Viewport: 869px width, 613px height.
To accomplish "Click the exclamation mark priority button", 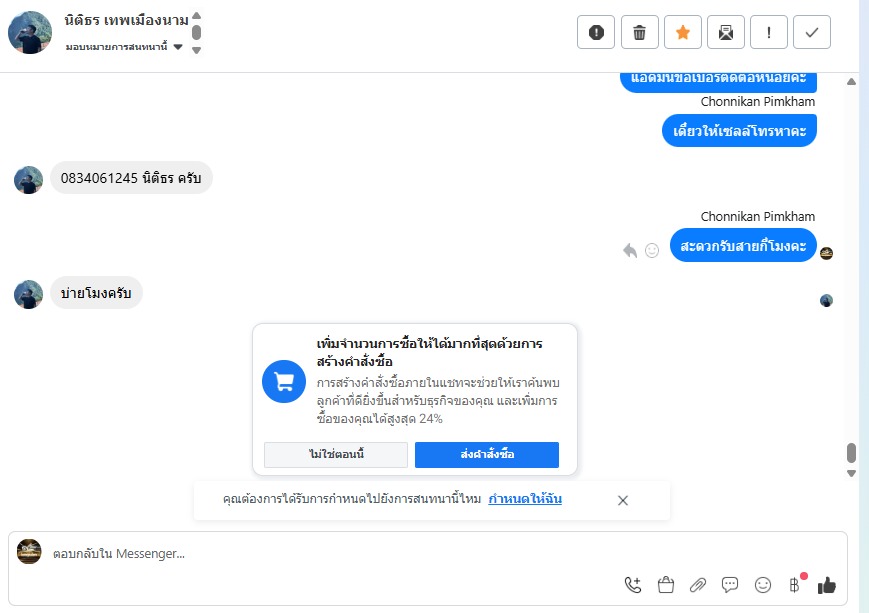I will [x=769, y=32].
